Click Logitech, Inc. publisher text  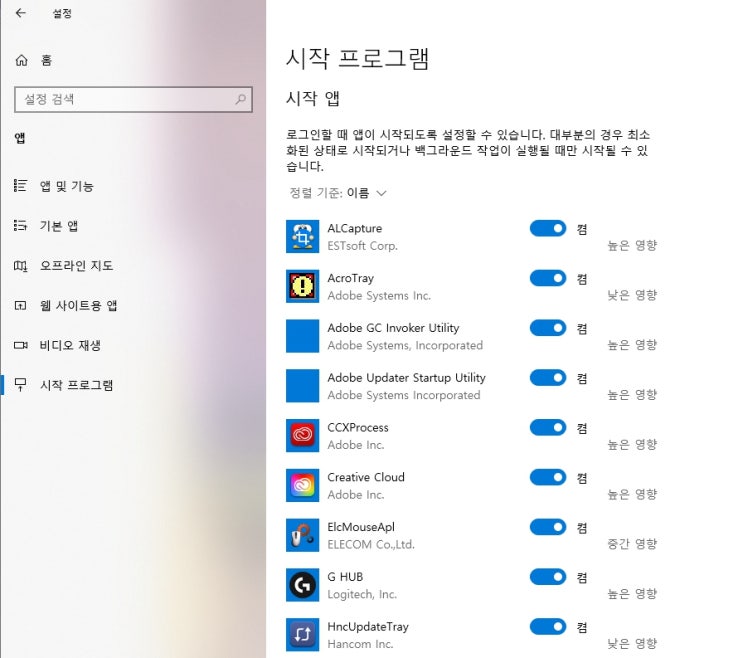tap(362, 594)
